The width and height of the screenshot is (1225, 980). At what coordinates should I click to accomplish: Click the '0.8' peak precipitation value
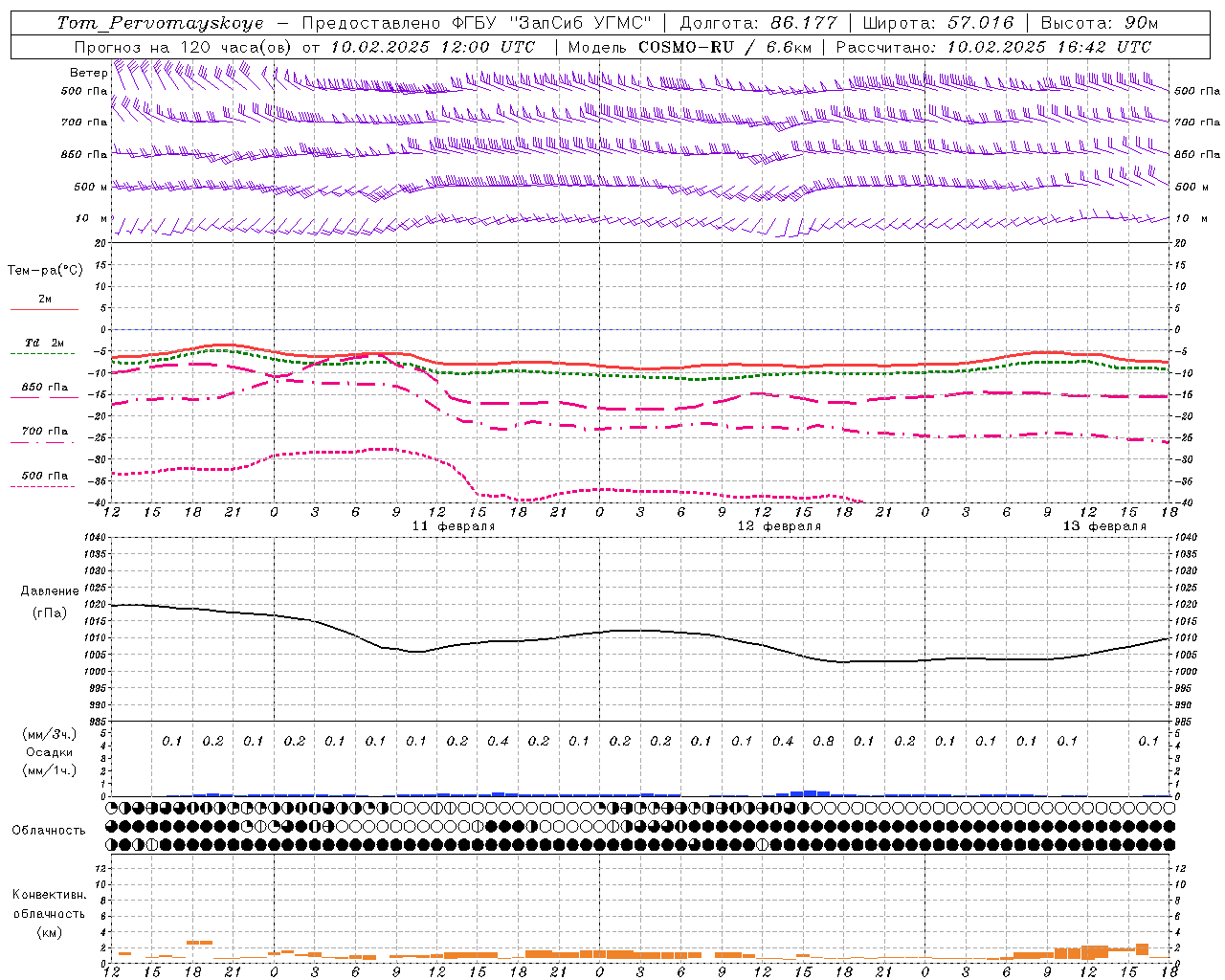point(823,741)
